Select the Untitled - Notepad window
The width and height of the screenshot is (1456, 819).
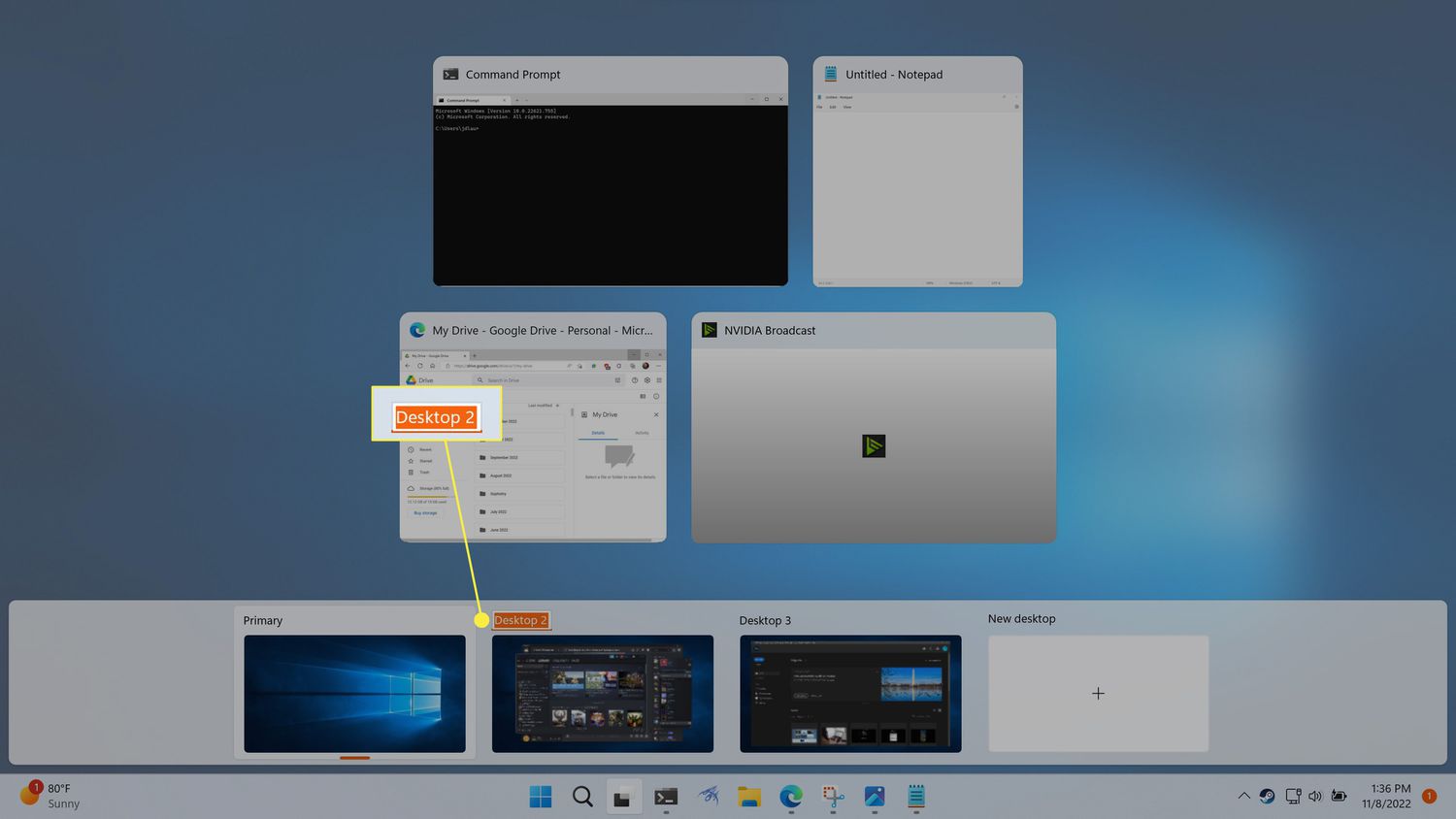pyautogui.click(x=917, y=194)
